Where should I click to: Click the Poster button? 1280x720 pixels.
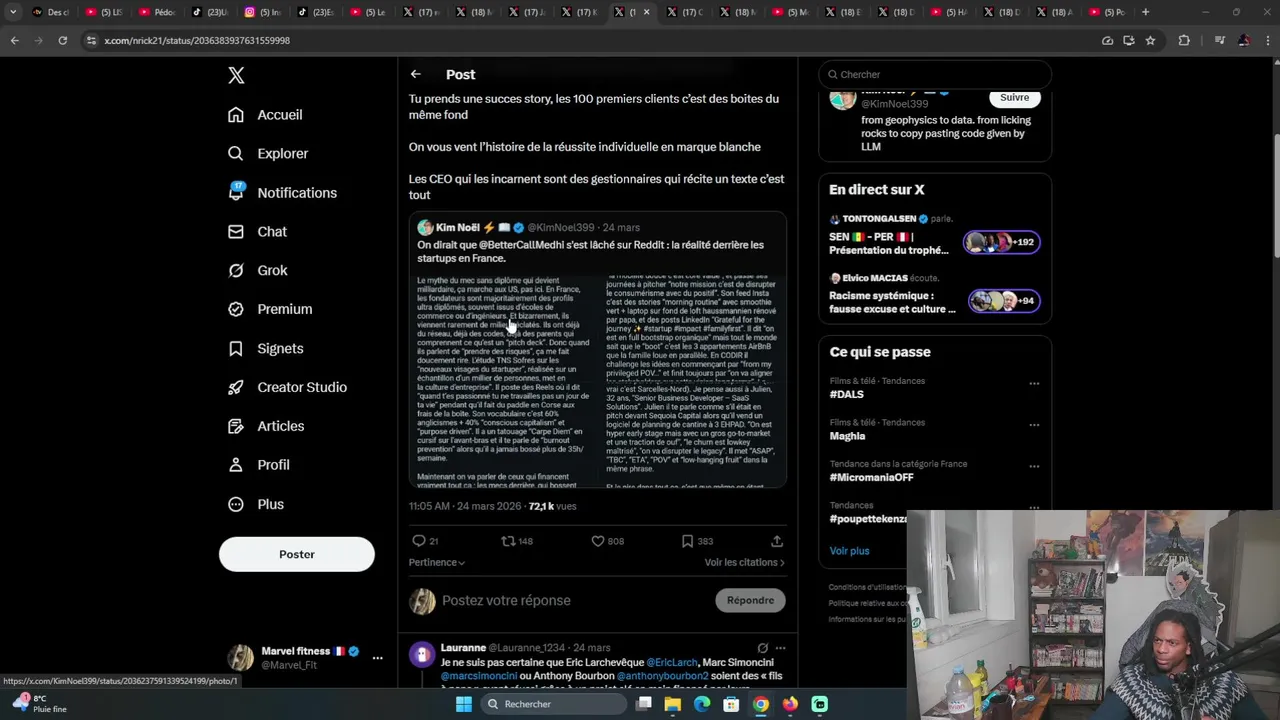click(297, 554)
